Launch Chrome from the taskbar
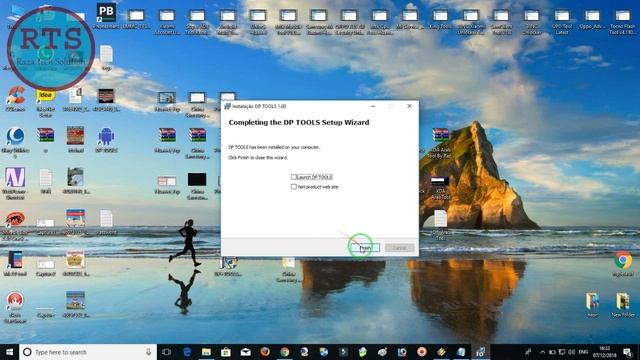The height and width of the screenshot is (360, 640). click(x=284, y=352)
